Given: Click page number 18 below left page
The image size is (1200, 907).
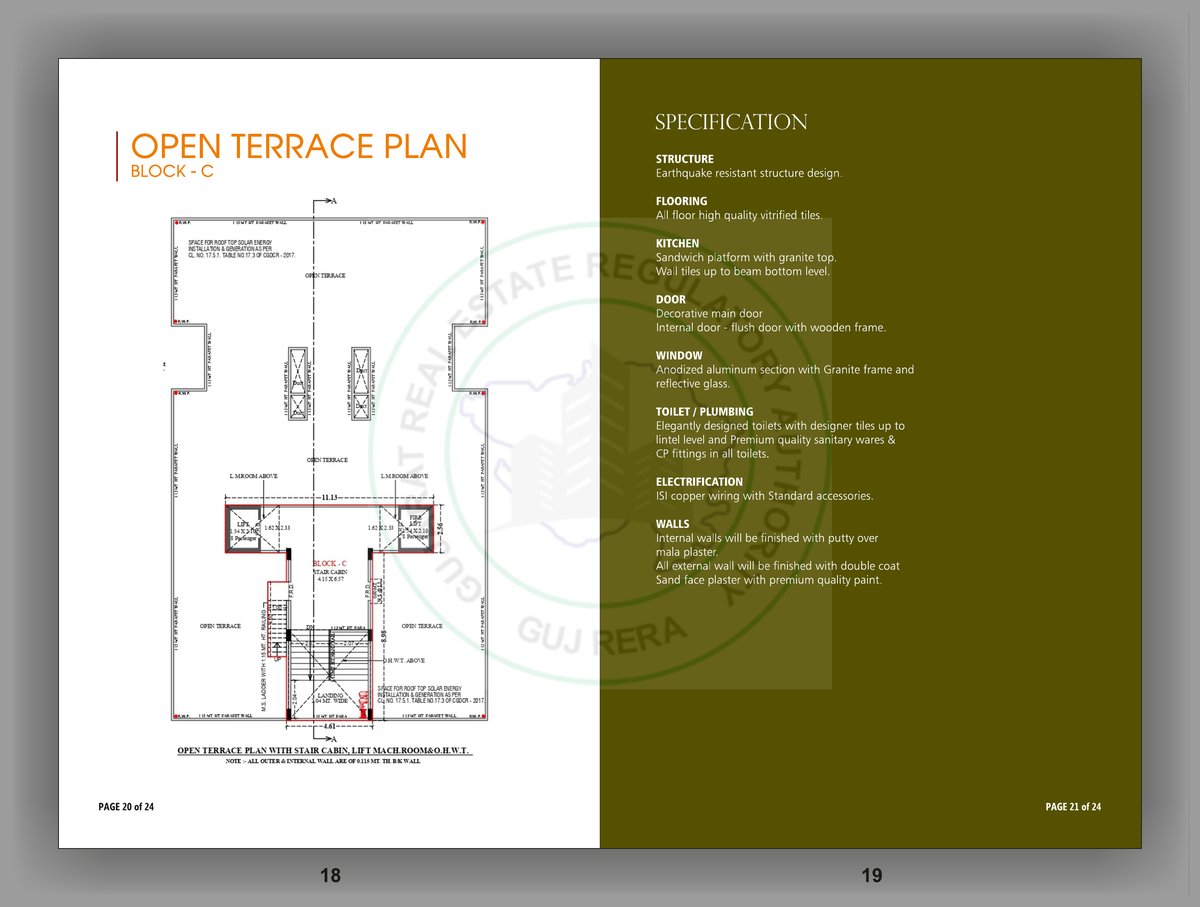Looking at the screenshot, I should pos(330,876).
